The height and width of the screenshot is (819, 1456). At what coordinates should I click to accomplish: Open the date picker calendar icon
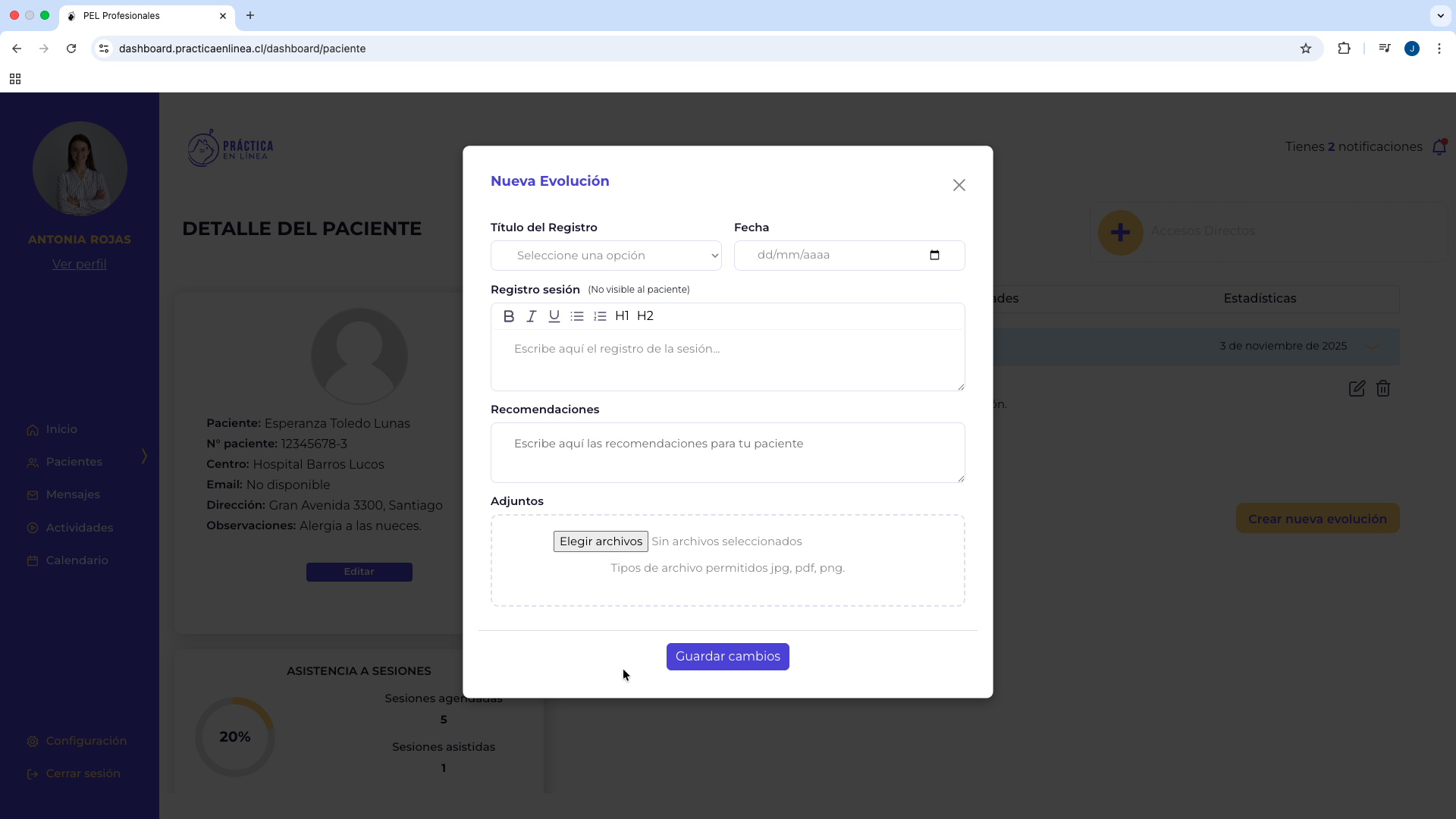pyautogui.click(x=934, y=255)
